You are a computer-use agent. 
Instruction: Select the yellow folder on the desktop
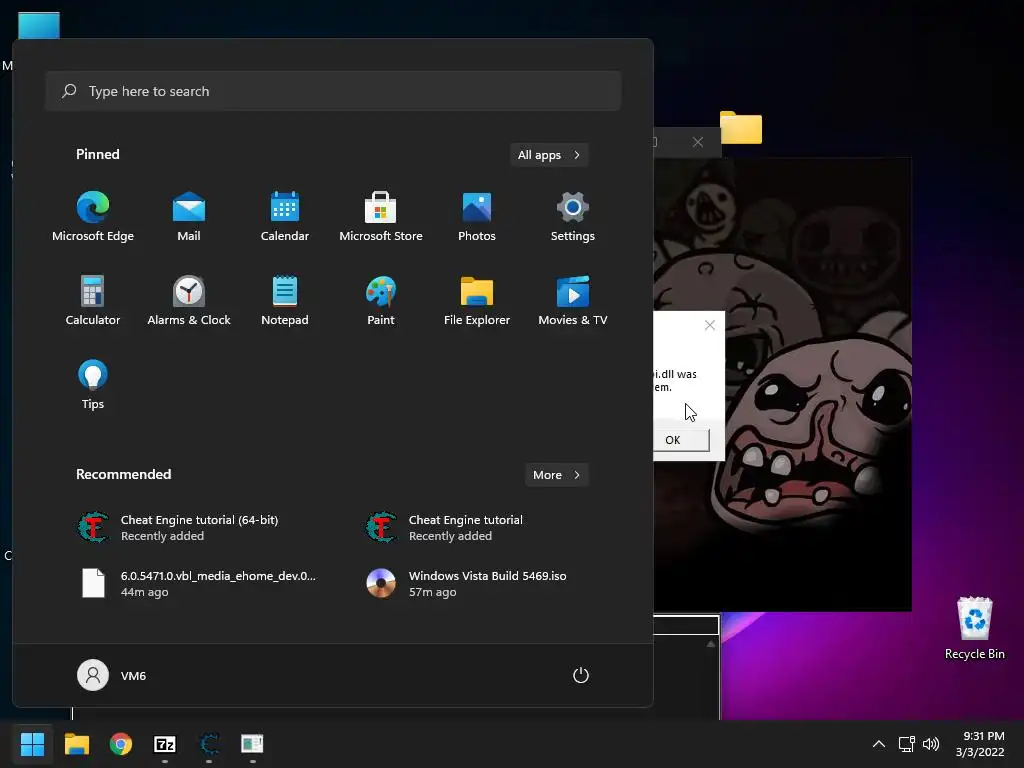click(x=741, y=127)
